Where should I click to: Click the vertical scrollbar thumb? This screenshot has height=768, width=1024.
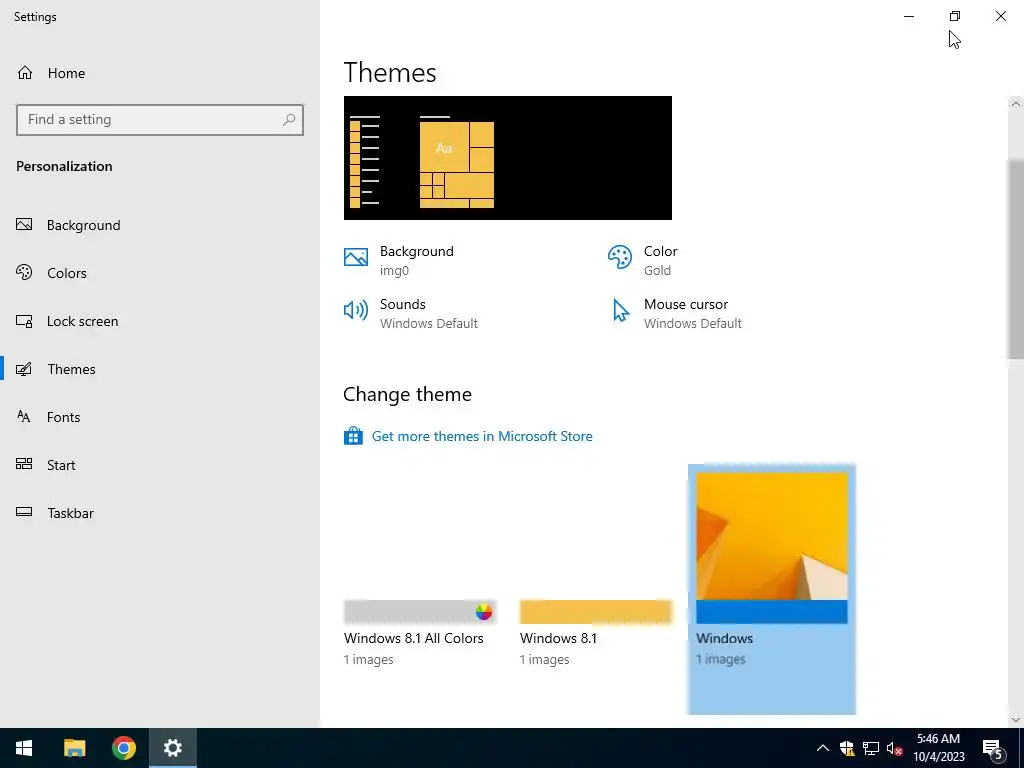[1016, 259]
